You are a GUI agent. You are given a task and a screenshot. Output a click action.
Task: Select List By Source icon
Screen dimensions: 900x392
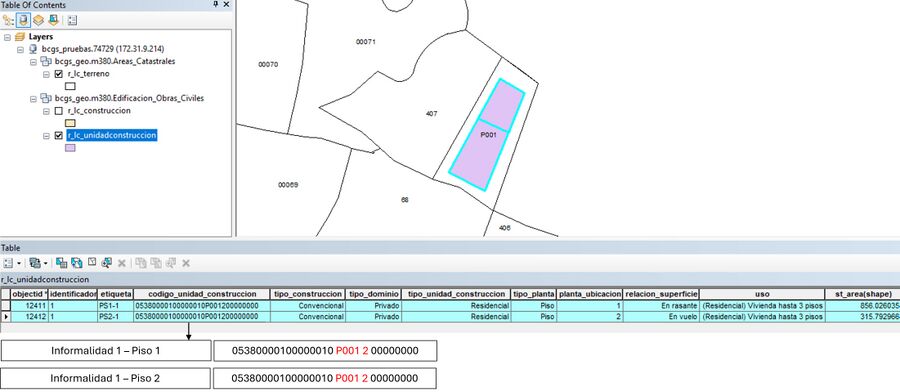click(x=23, y=21)
